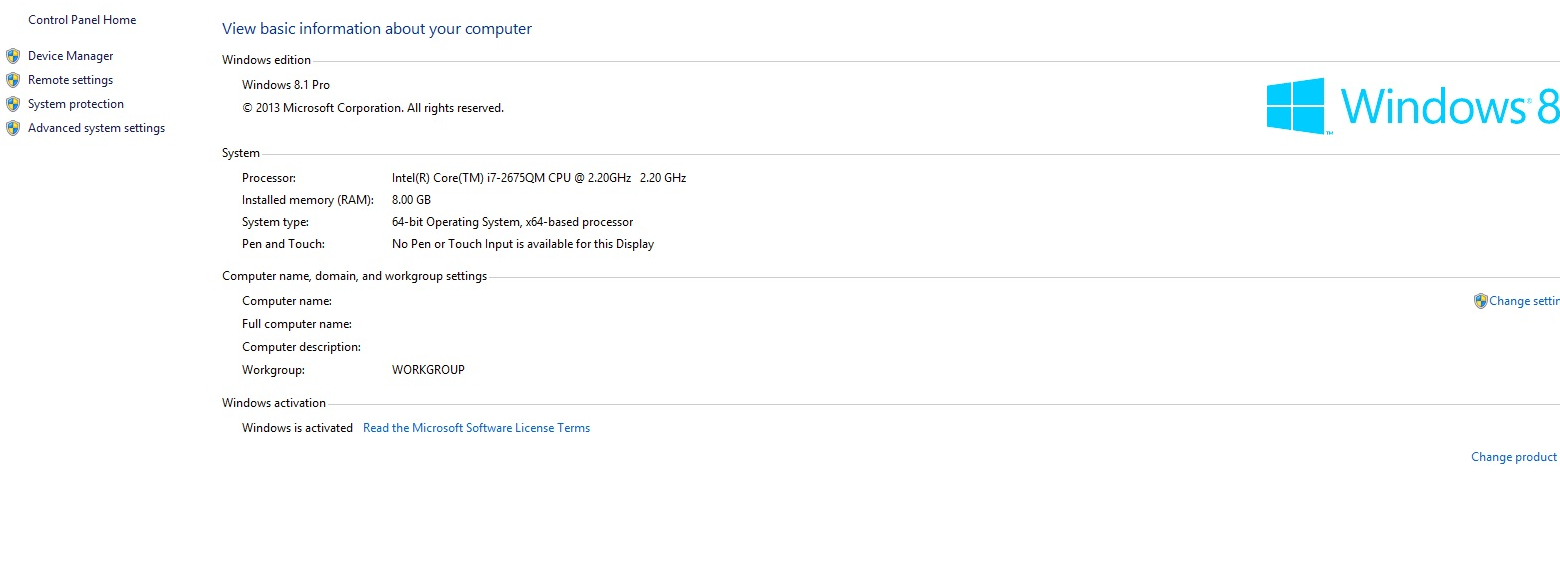Click the shield icon by Advanced system settings
The height and width of the screenshot is (587, 1560).
click(13, 128)
